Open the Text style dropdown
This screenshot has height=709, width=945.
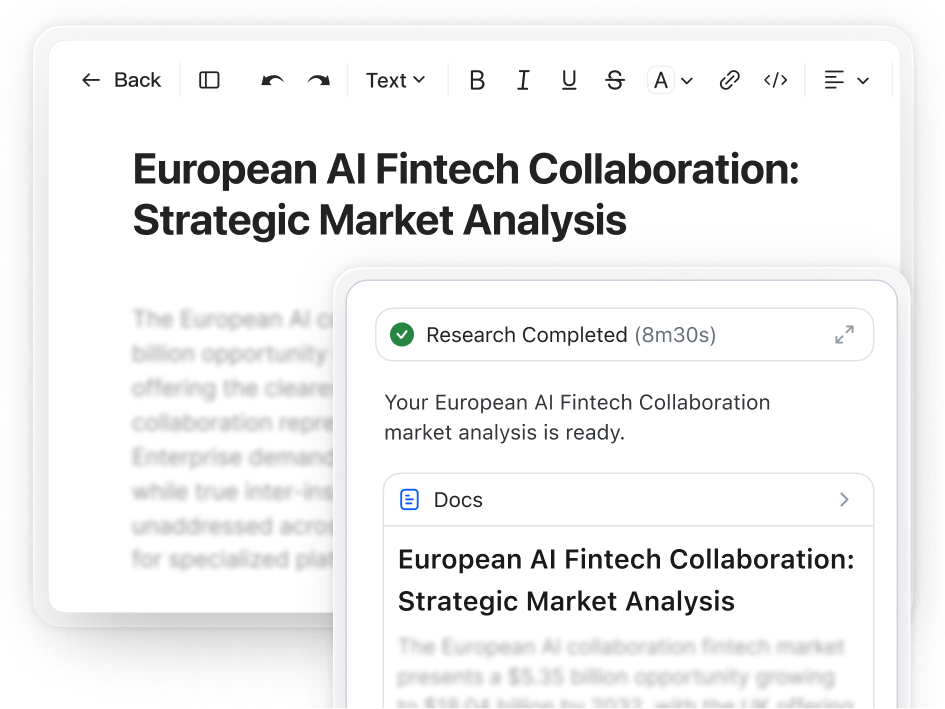[395, 80]
